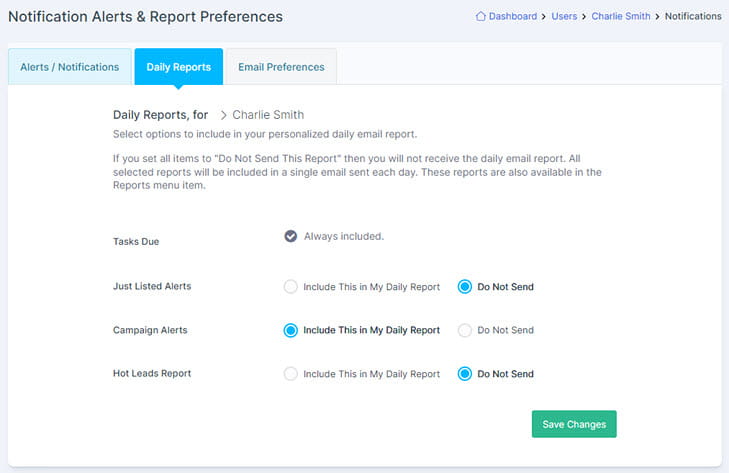This screenshot has width=729, height=473.
Task: Switch to Alerts / Notifications tab
Action: tap(70, 67)
